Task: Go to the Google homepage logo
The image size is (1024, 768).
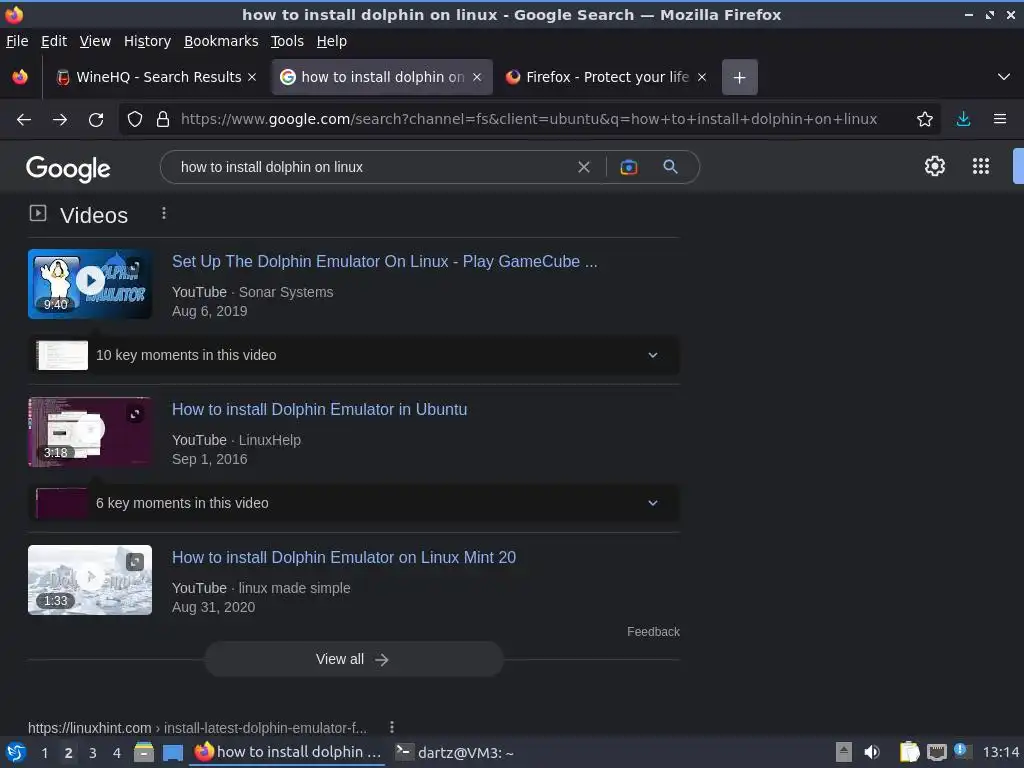Action: point(68,168)
